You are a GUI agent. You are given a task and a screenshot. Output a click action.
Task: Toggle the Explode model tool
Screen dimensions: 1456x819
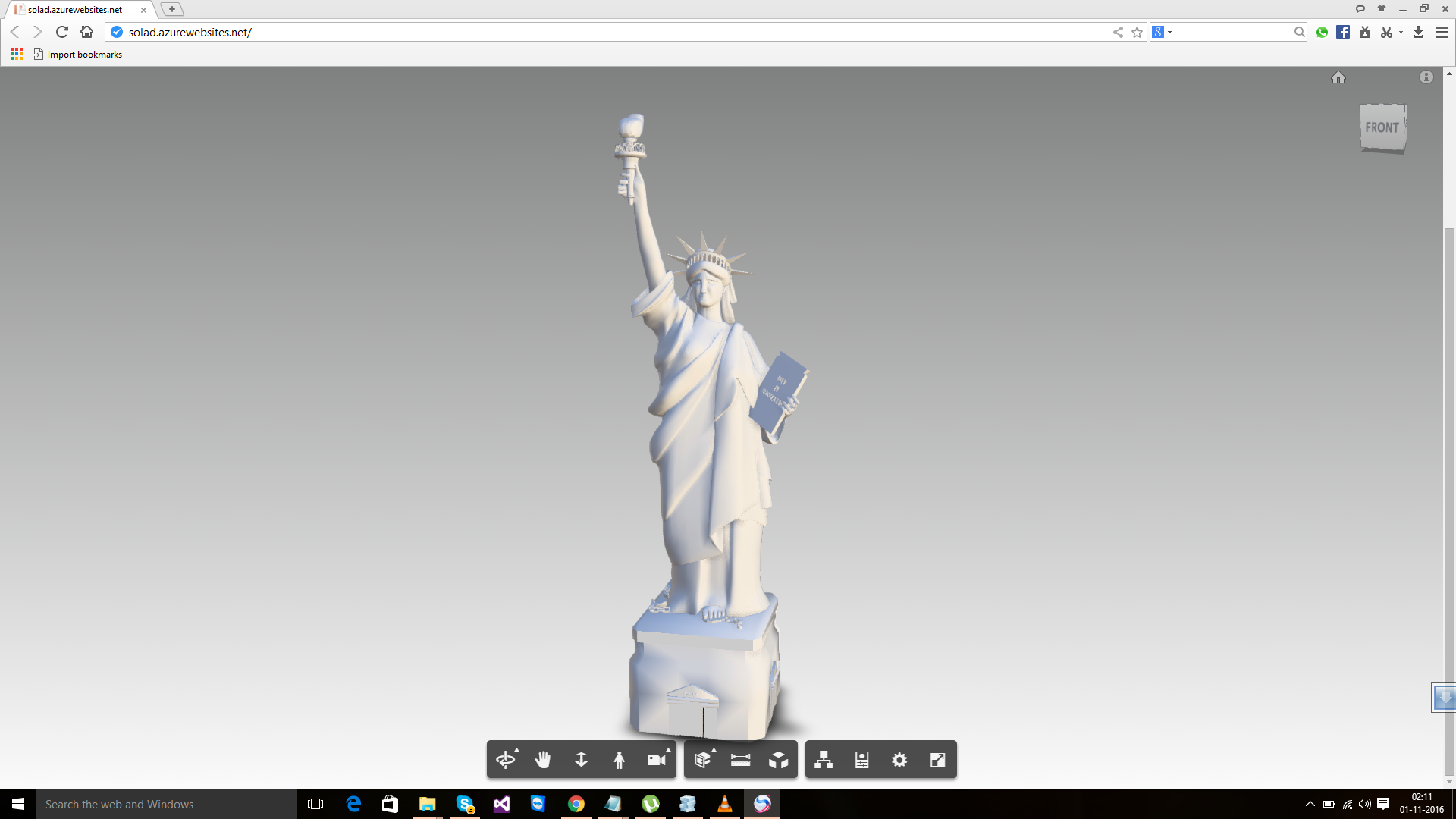point(778,760)
